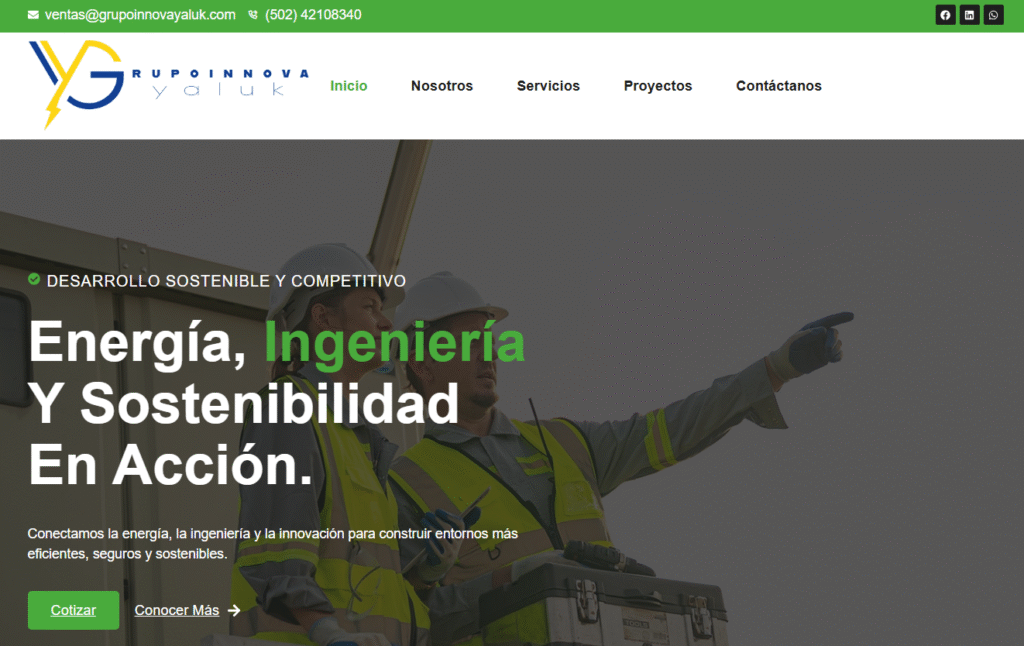The width and height of the screenshot is (1024, 646).
Task: Select Servicios in the navigation bar
Action: click(548, 86)
